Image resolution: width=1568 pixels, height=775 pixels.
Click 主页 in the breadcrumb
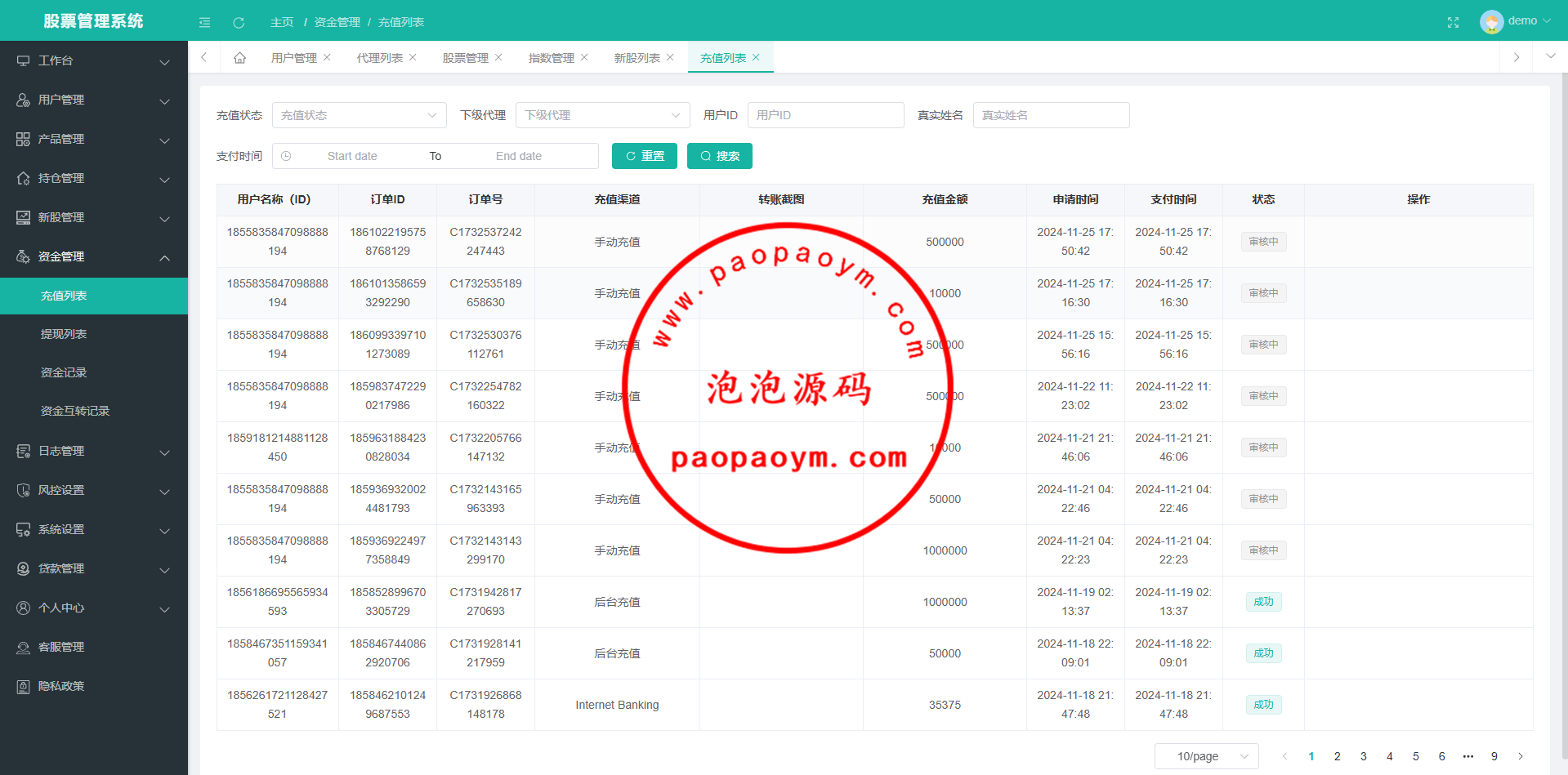[x=282, y=22]
